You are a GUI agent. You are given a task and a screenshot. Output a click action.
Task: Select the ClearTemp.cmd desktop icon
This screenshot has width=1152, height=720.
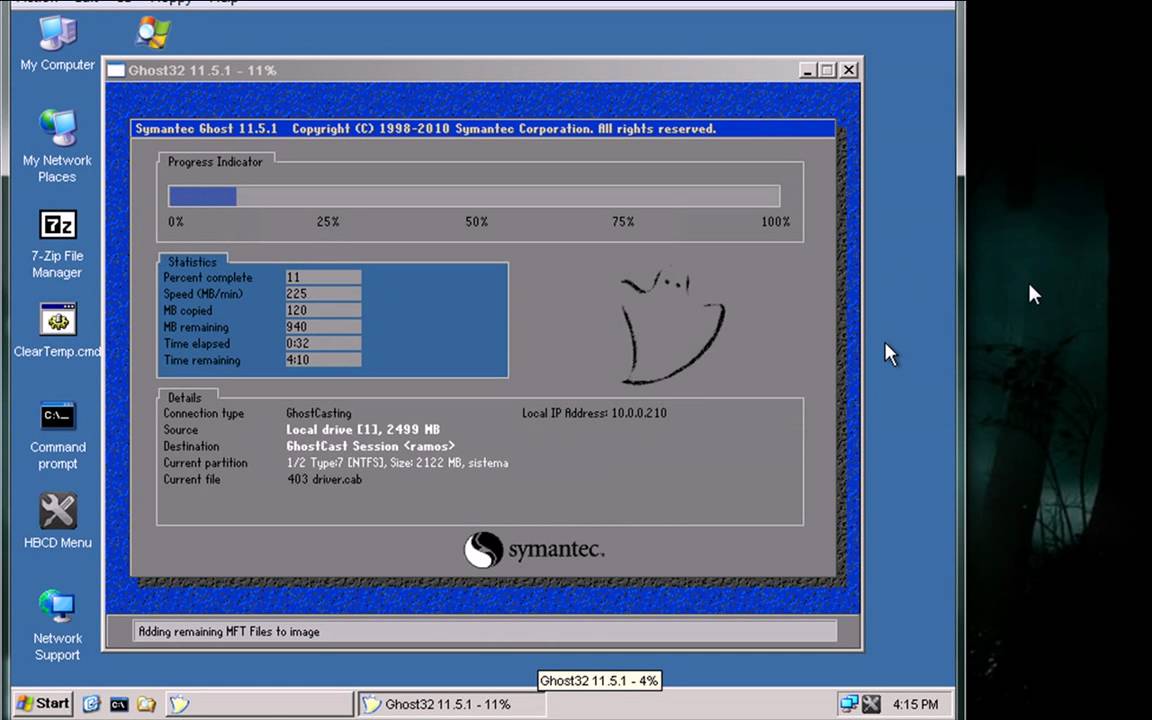pos(57,330)
